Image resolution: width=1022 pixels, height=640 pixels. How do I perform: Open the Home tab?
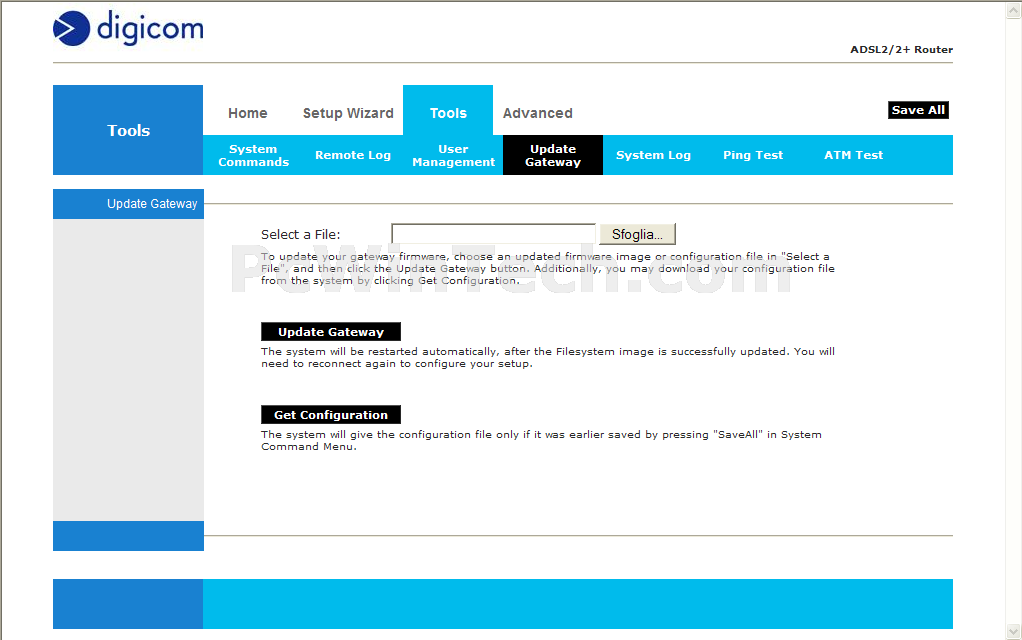pyautogui.click(x=247, y=113)
